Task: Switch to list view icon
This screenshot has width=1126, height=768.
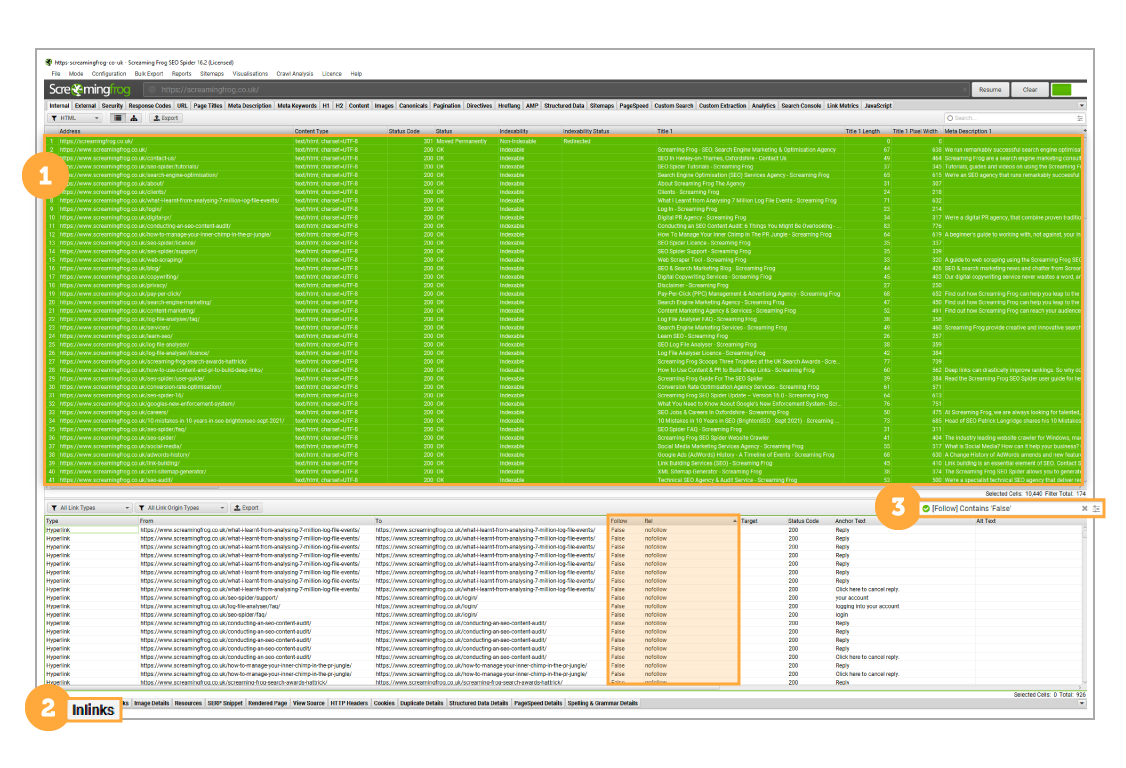Action: pos(118,118)
